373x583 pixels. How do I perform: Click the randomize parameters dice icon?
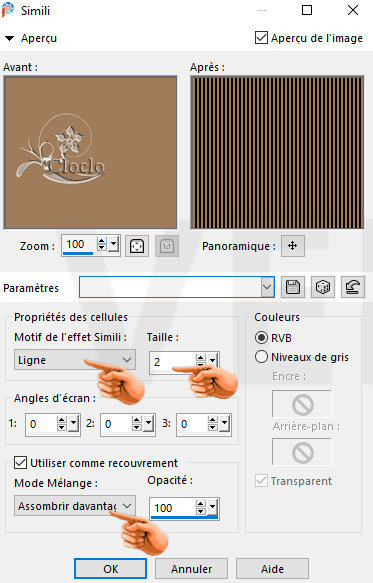click(323, 287)
